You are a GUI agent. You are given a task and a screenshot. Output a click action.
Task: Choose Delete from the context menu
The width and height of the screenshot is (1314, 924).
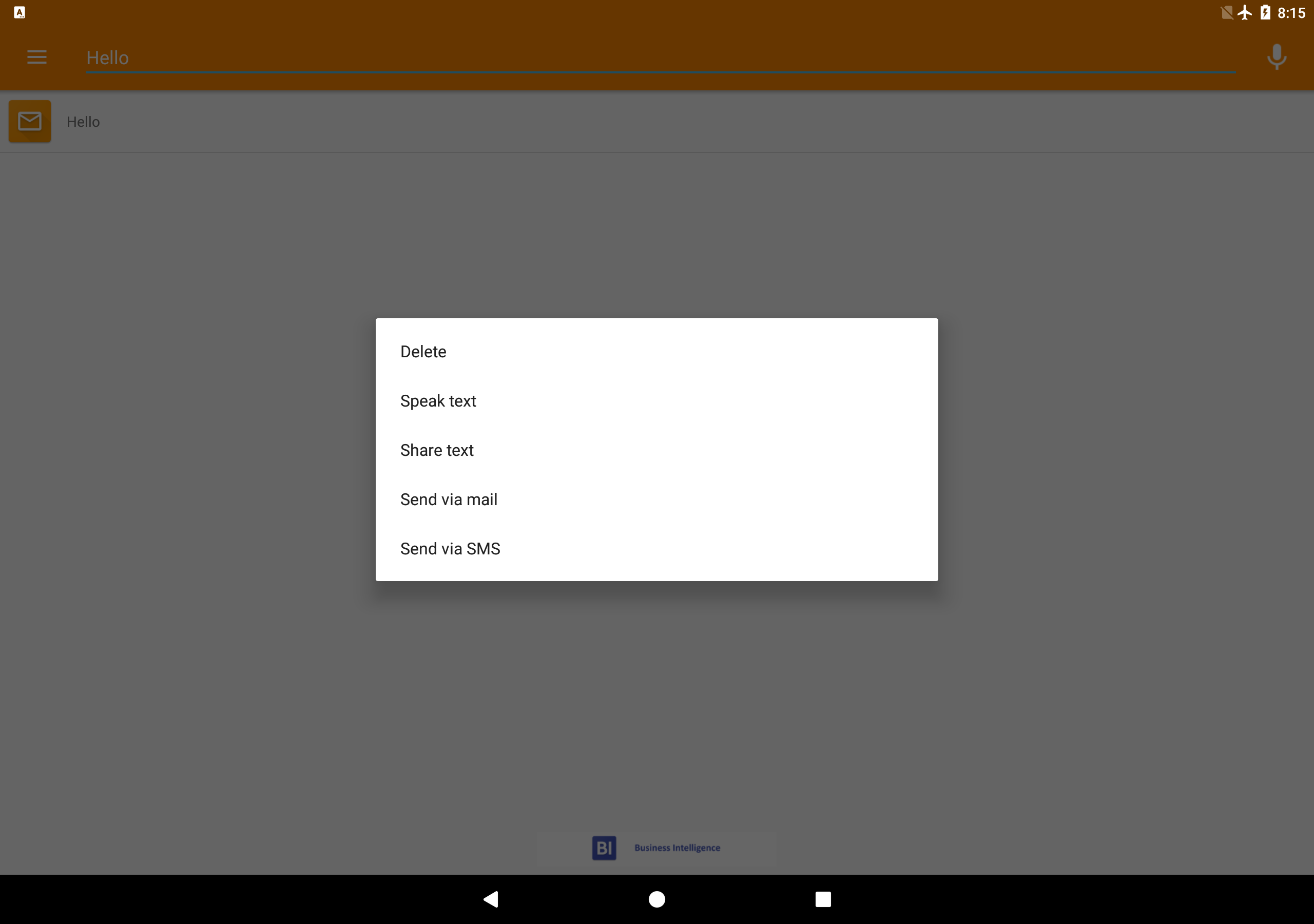tap(656, 352)
